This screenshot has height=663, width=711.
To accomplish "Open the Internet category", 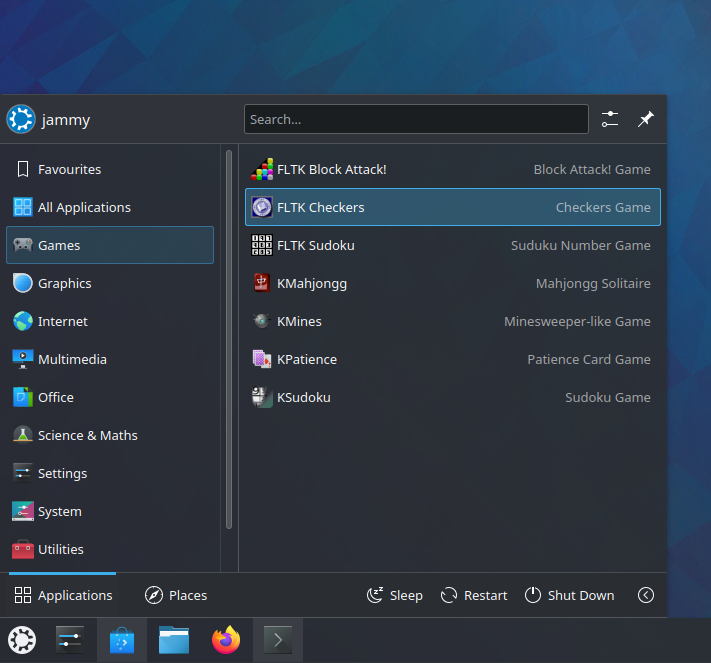I will [x=110, y=322].
